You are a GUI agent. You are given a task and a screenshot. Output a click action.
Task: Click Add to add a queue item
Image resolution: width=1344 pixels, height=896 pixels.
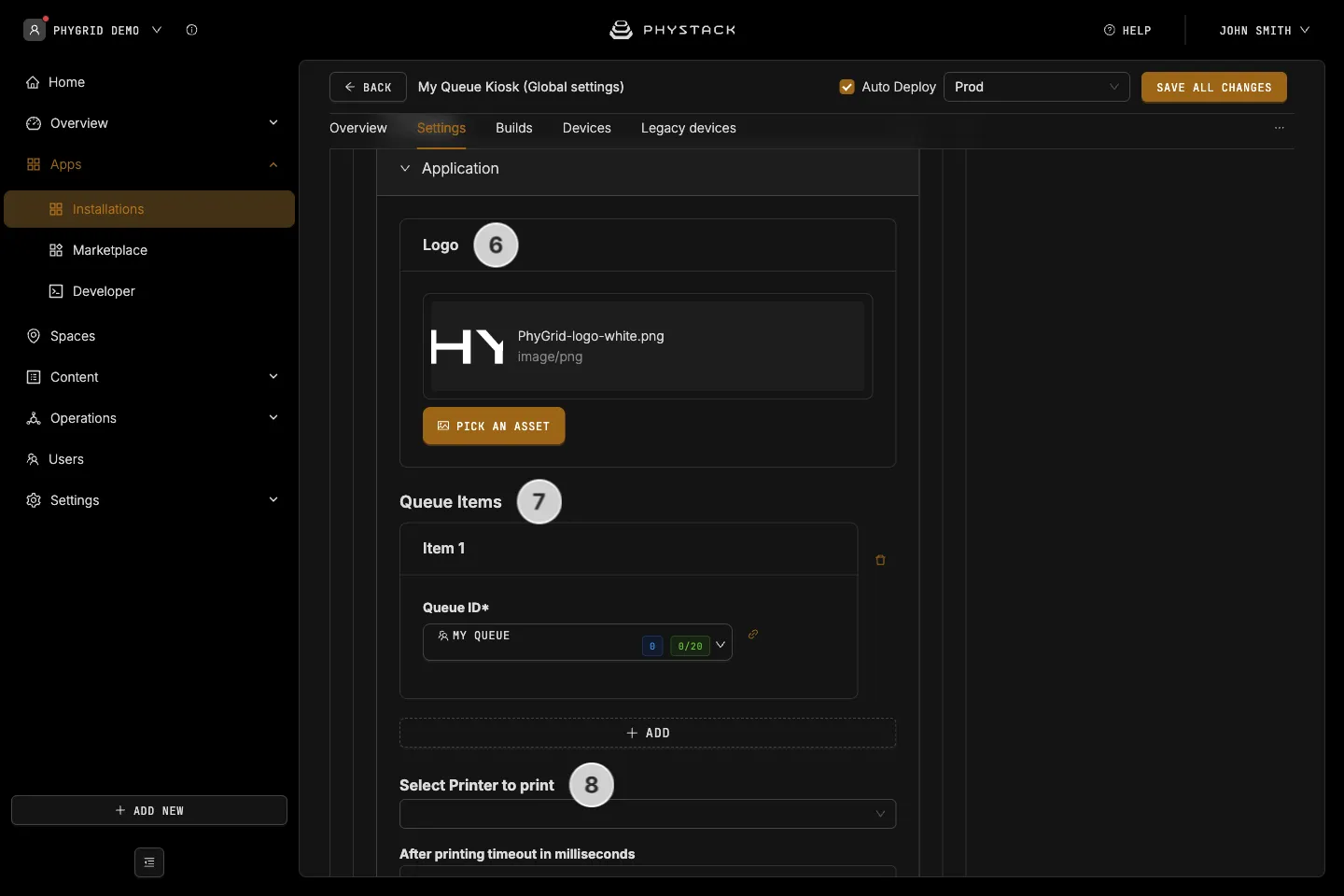pyautogui.click(x=648, y=733)
